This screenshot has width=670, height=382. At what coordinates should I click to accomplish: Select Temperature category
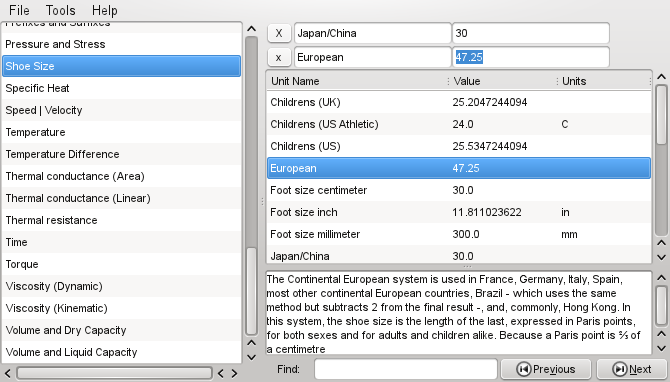click(121, 132)
